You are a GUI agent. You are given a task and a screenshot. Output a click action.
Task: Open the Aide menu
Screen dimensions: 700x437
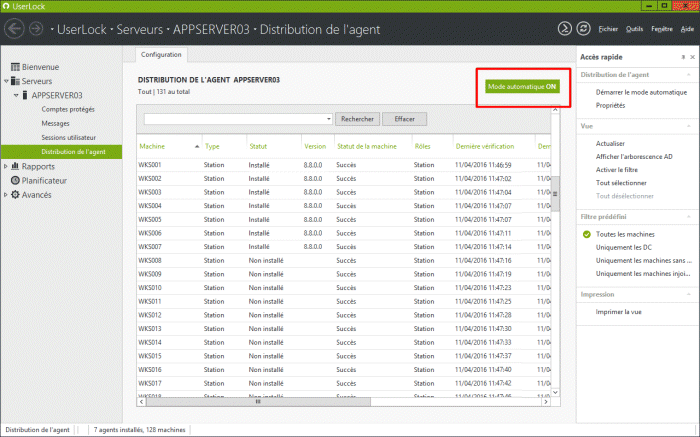point(687,29)
